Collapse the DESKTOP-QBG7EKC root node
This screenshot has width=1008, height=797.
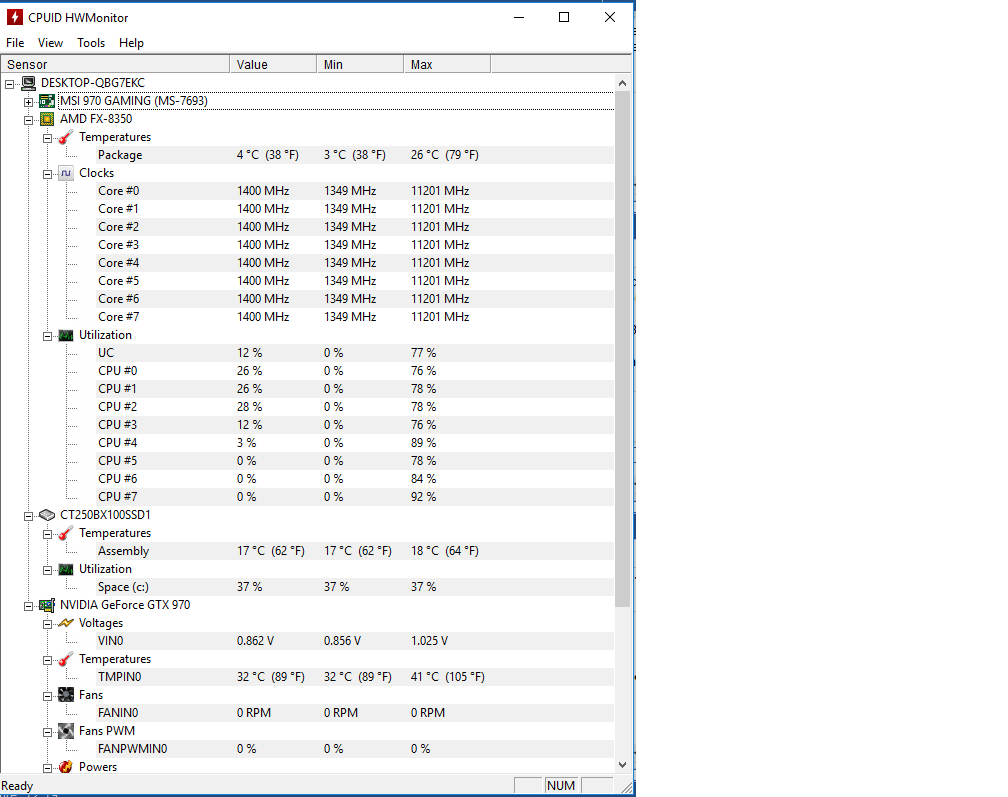click(x=10, y=84)
